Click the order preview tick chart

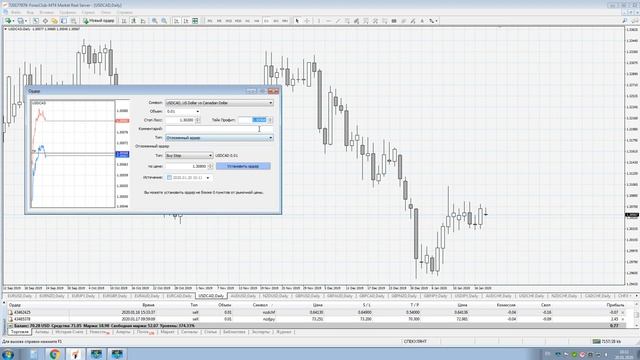tap(73, 154)
